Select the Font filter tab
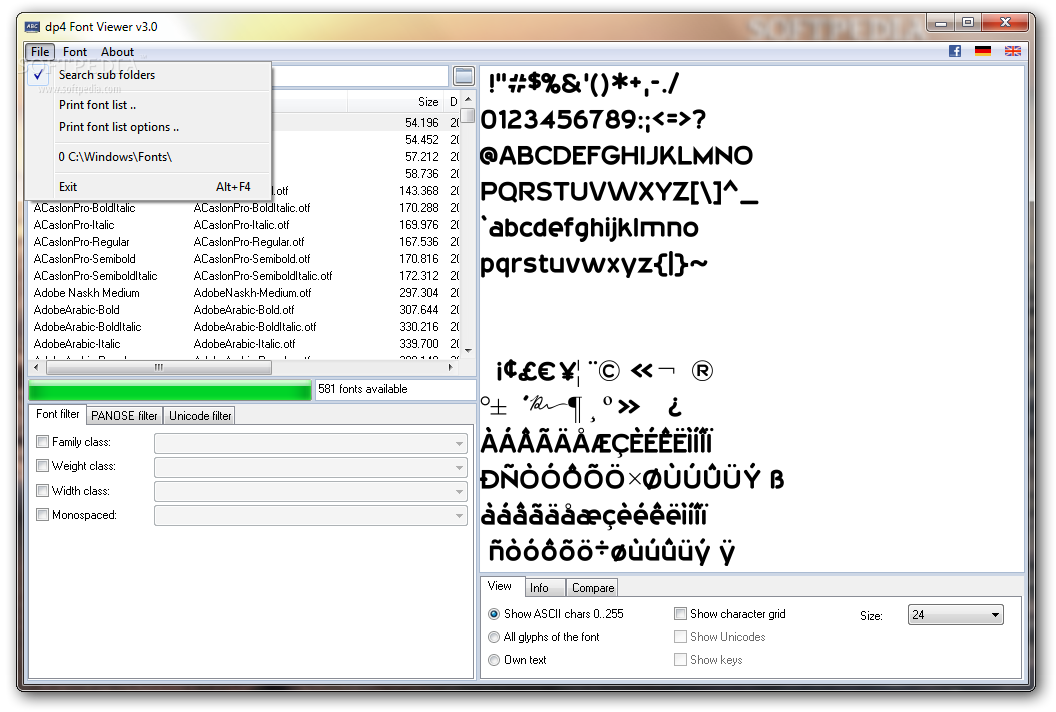 click(x=57, y=414)
